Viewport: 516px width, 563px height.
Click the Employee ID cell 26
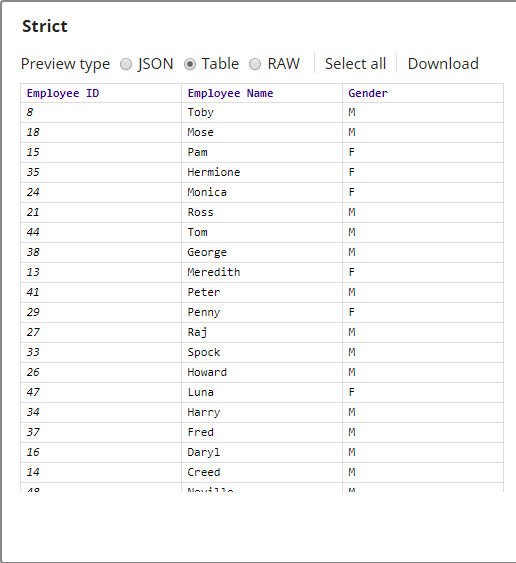(101, 372)
